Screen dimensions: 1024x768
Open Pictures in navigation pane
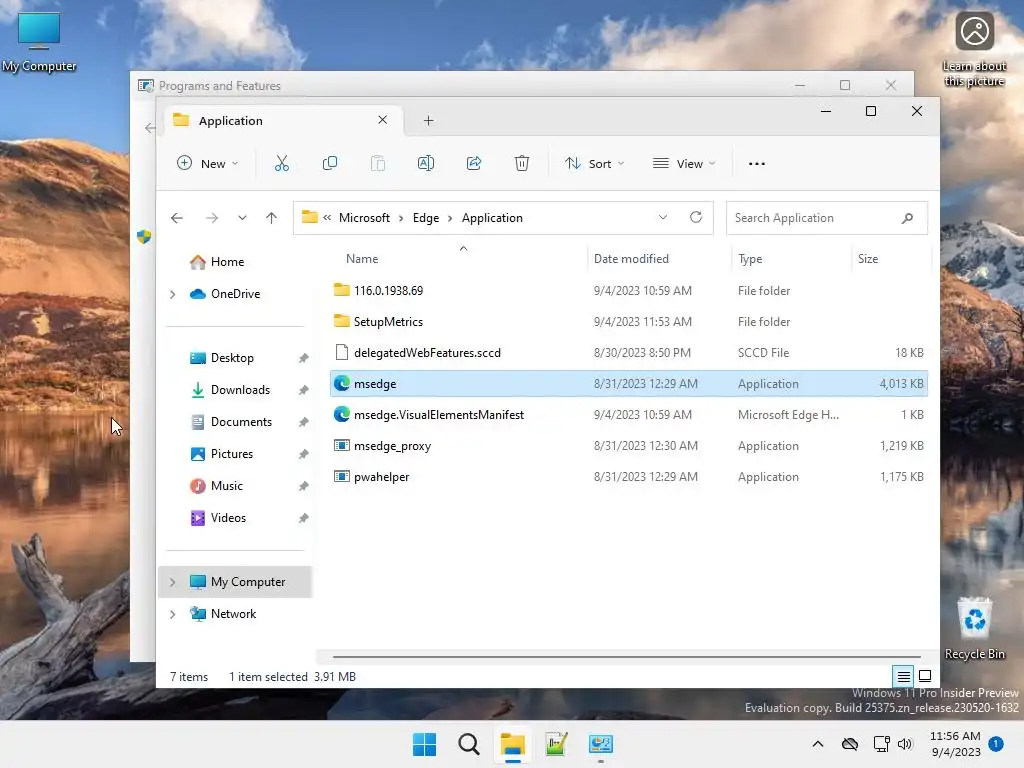pos(231,454)
